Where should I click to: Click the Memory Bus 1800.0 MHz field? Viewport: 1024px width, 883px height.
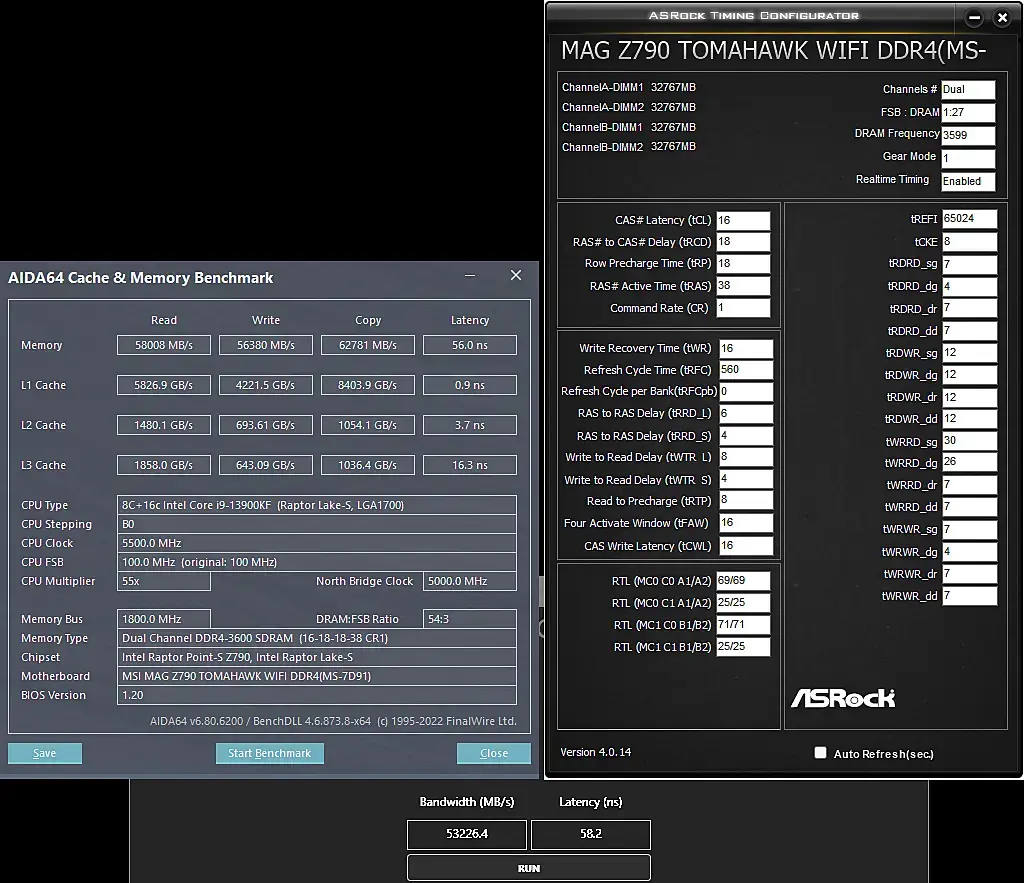click(164, 618)
